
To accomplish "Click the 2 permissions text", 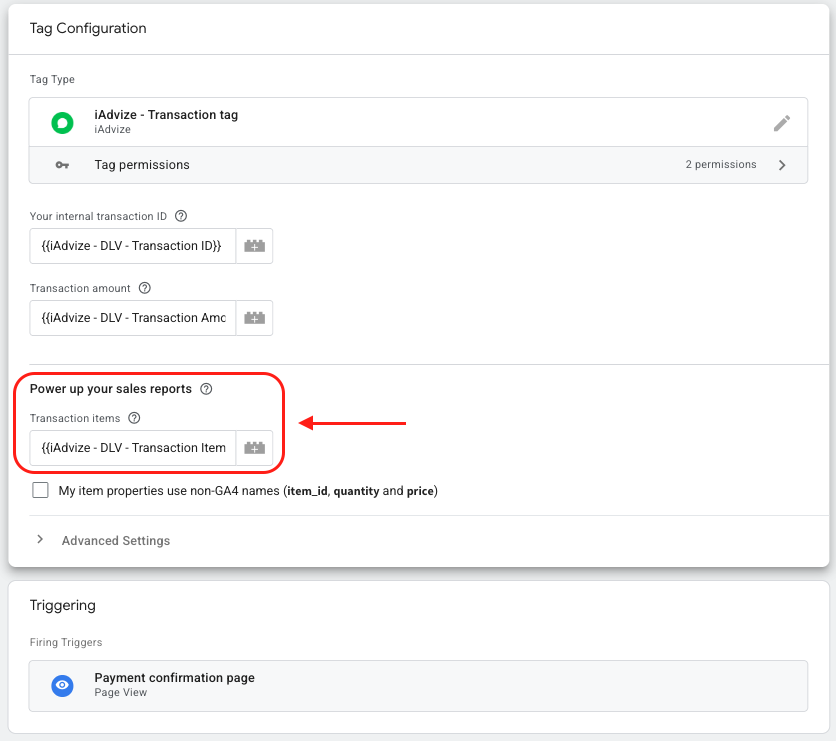I will tap(720, 165).
